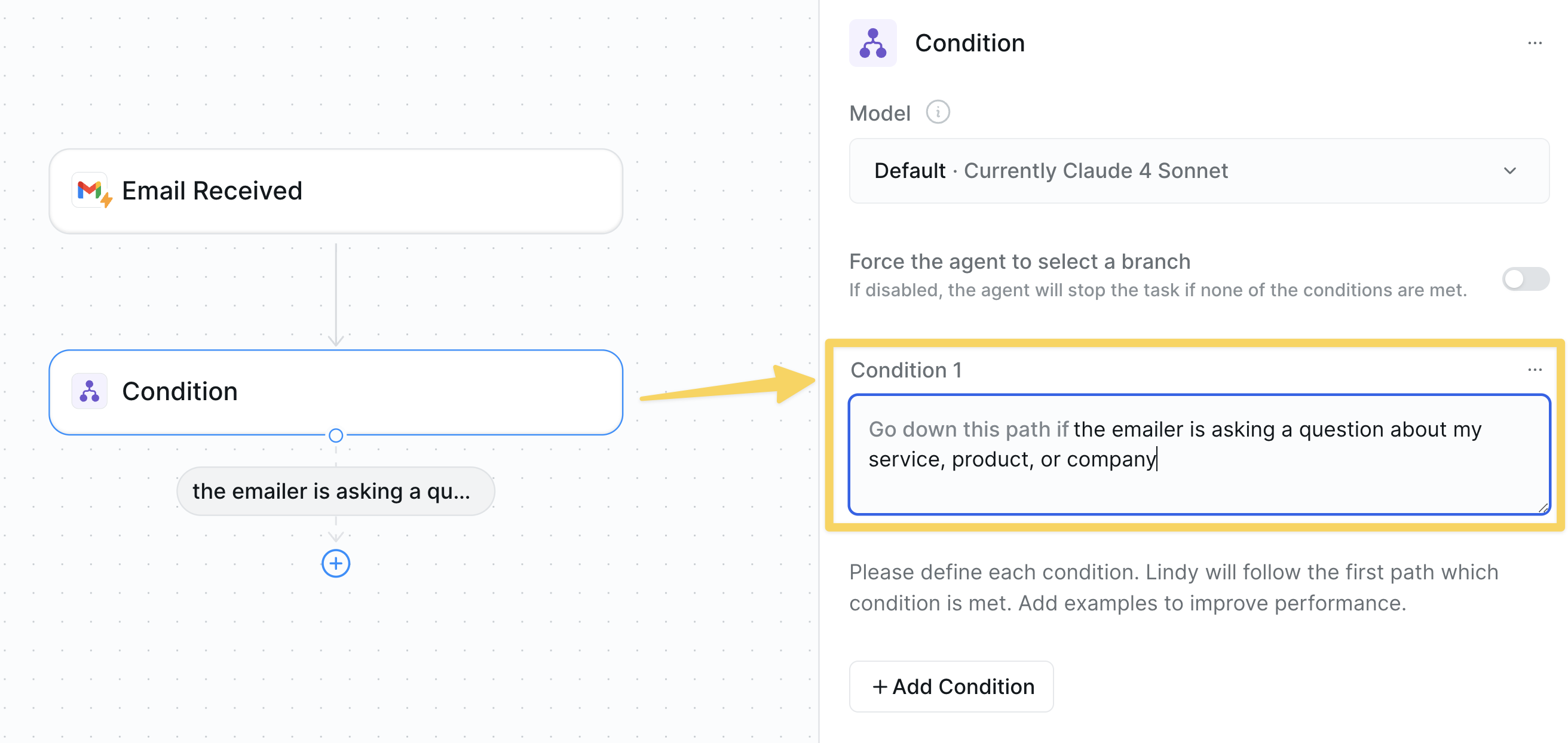Select the Email Received trigger node
Image resolution: width=1568 pixels, height=743 pixels.
(x=335, y=191)
